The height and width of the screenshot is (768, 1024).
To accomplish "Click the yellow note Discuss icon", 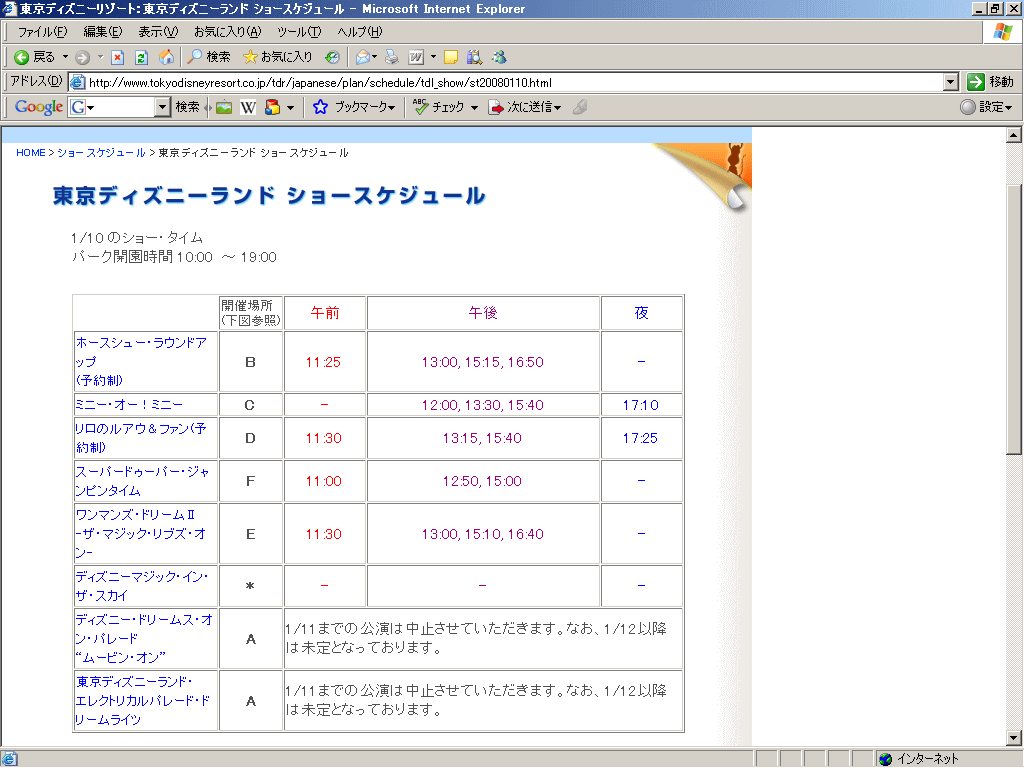I will click(451, 57).
